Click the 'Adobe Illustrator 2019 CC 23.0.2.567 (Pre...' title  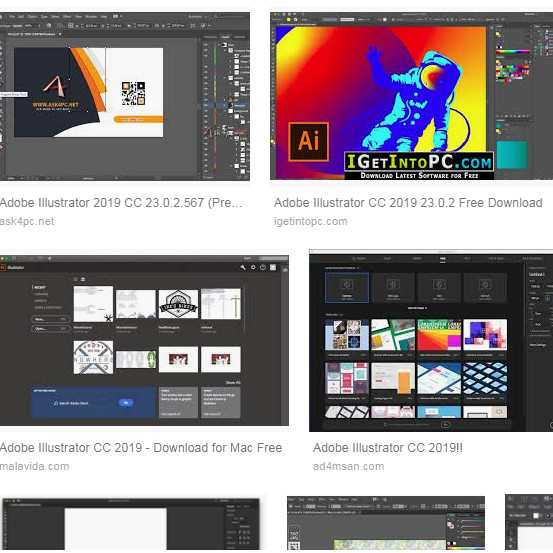(x=121, y=203)
